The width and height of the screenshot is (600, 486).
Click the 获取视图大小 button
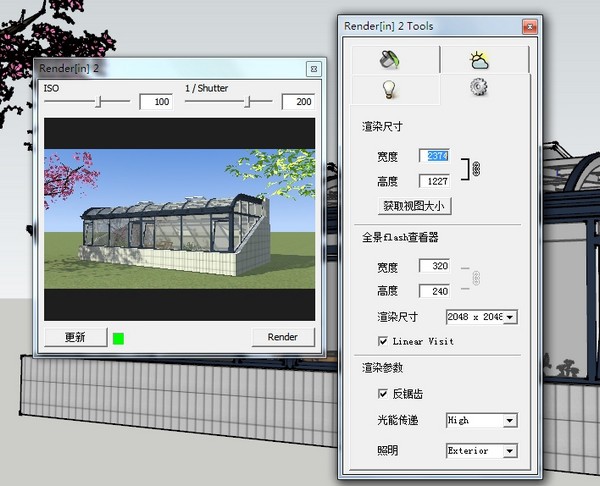tap(414, 206)
